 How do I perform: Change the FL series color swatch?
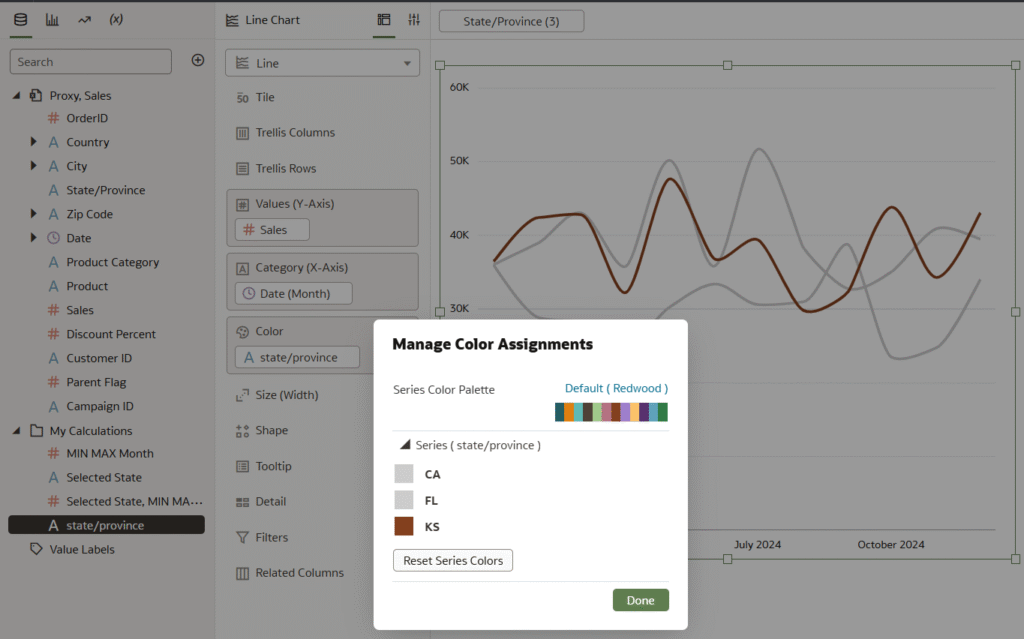404,500
